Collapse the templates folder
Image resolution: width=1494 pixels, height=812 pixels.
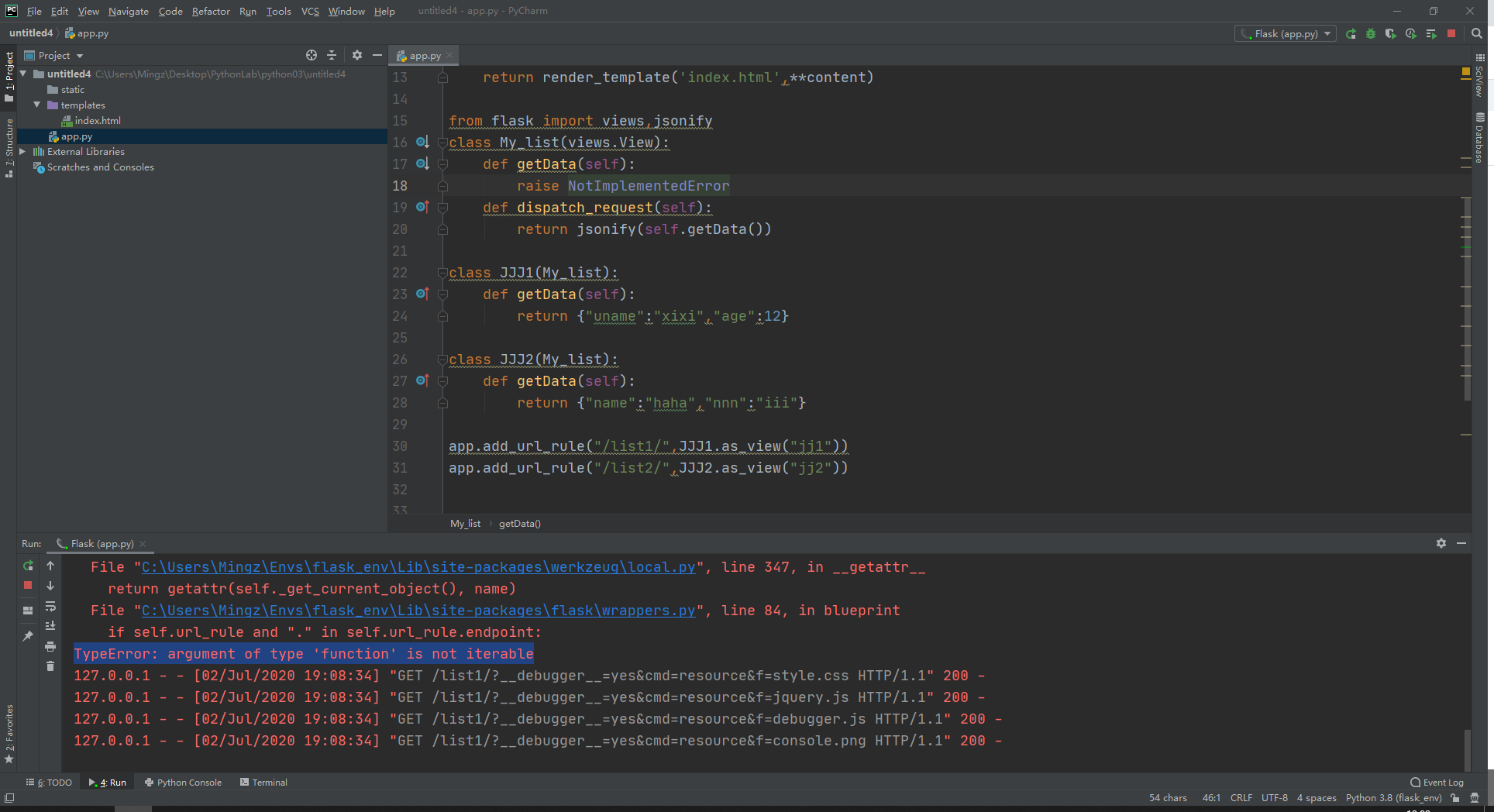coord(36,105)
